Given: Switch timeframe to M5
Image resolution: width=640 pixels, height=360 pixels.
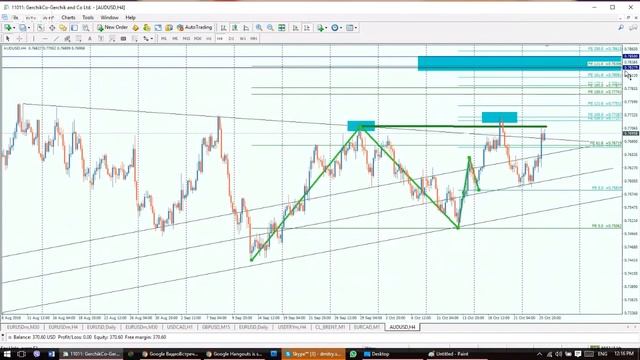Looking at the screenshot, I should coord(175,38).
